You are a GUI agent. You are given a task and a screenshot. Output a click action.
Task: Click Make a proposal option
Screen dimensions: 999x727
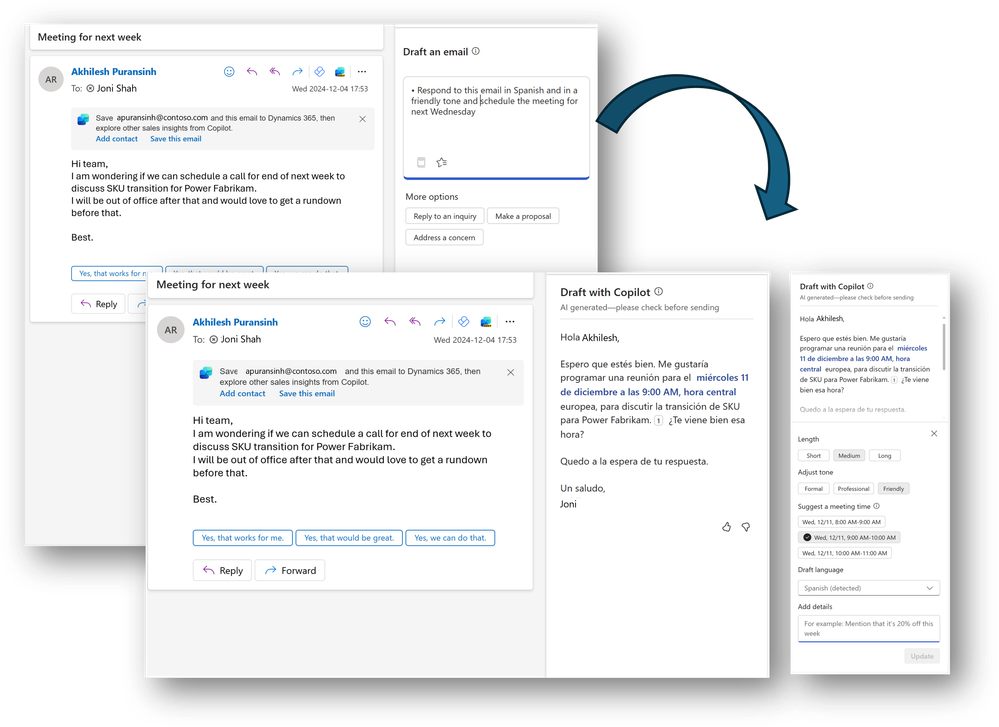click(523, 216)
